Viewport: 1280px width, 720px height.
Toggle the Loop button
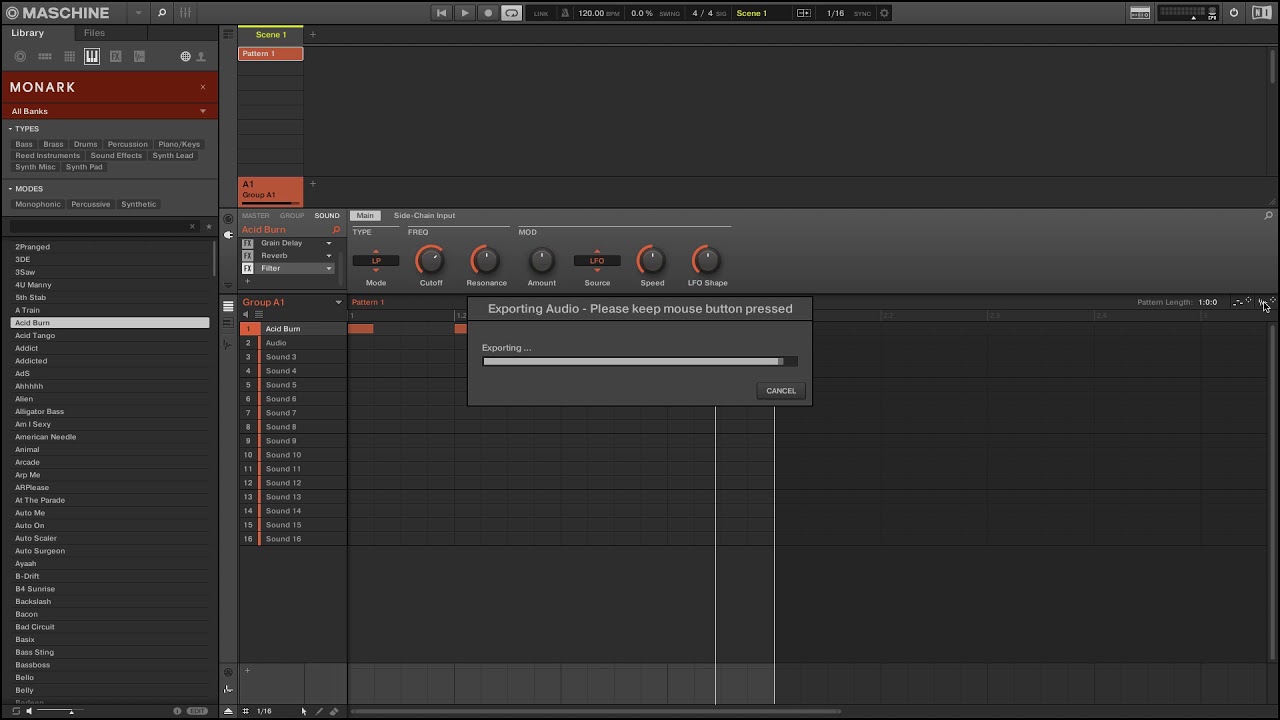(x=512, y=13)
